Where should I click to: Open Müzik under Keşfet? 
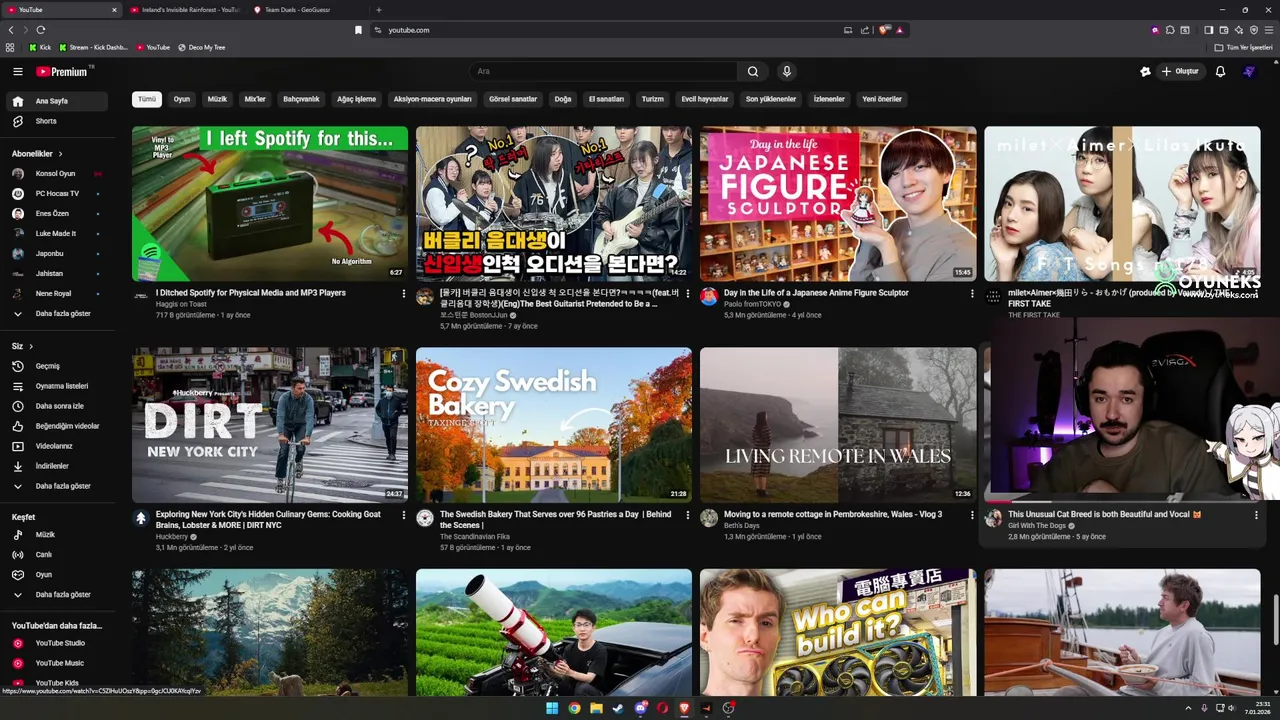[57, 535]
